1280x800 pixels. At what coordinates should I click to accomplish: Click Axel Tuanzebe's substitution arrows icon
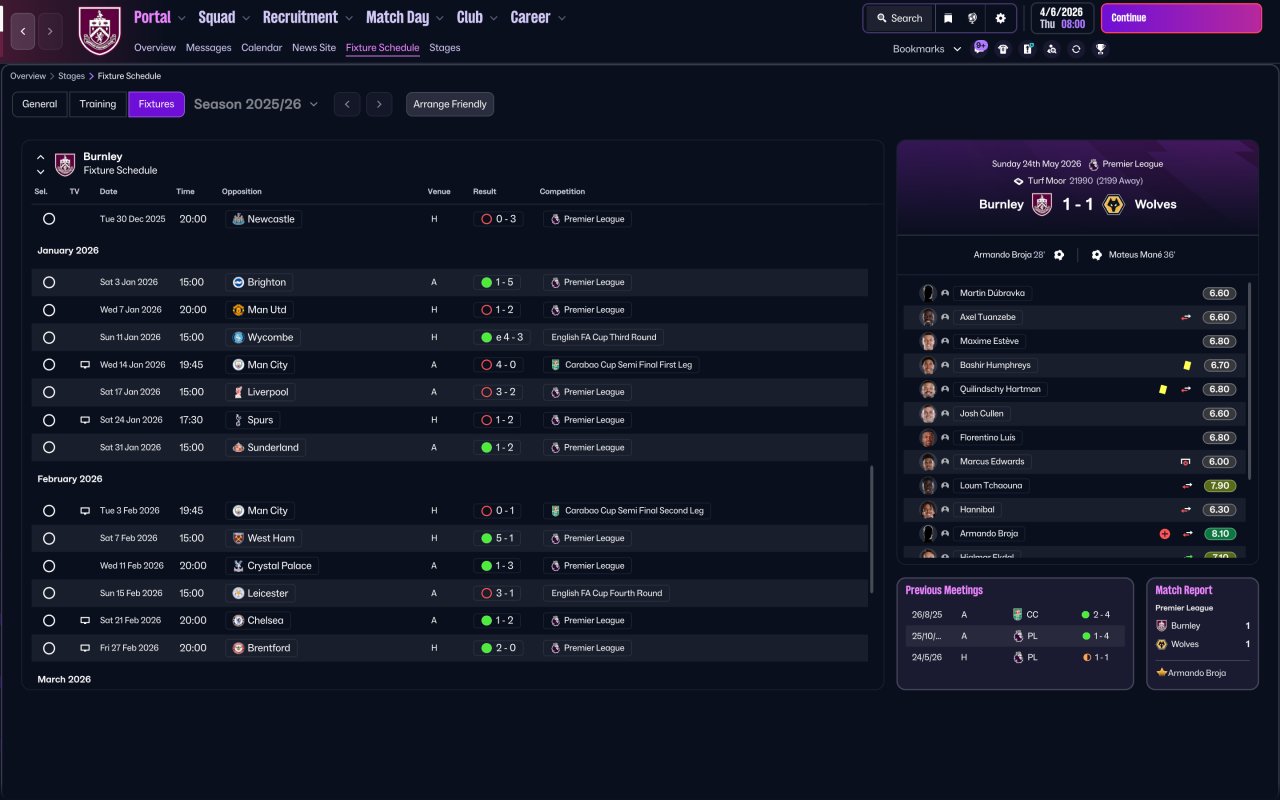point(1187,317)
